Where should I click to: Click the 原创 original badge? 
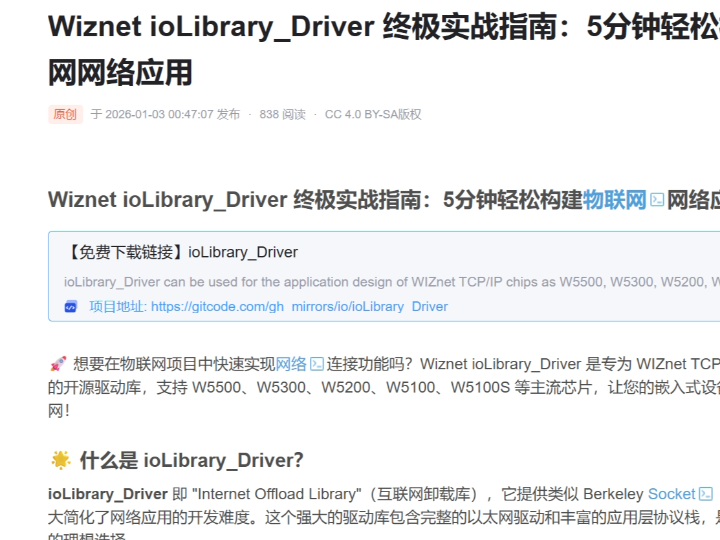click(x=65, y=114)
